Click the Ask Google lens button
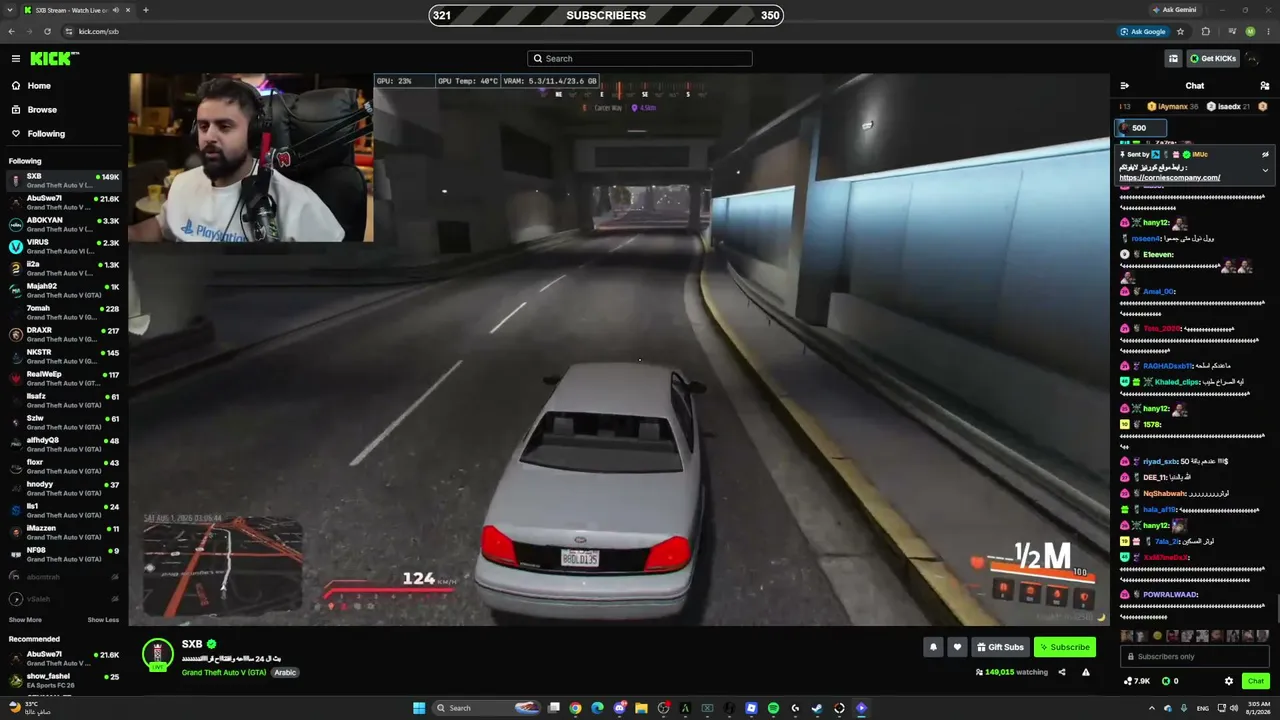The height and width of the screenshot is (720, 1280). pyautogui.click(x=1143, y=32)
